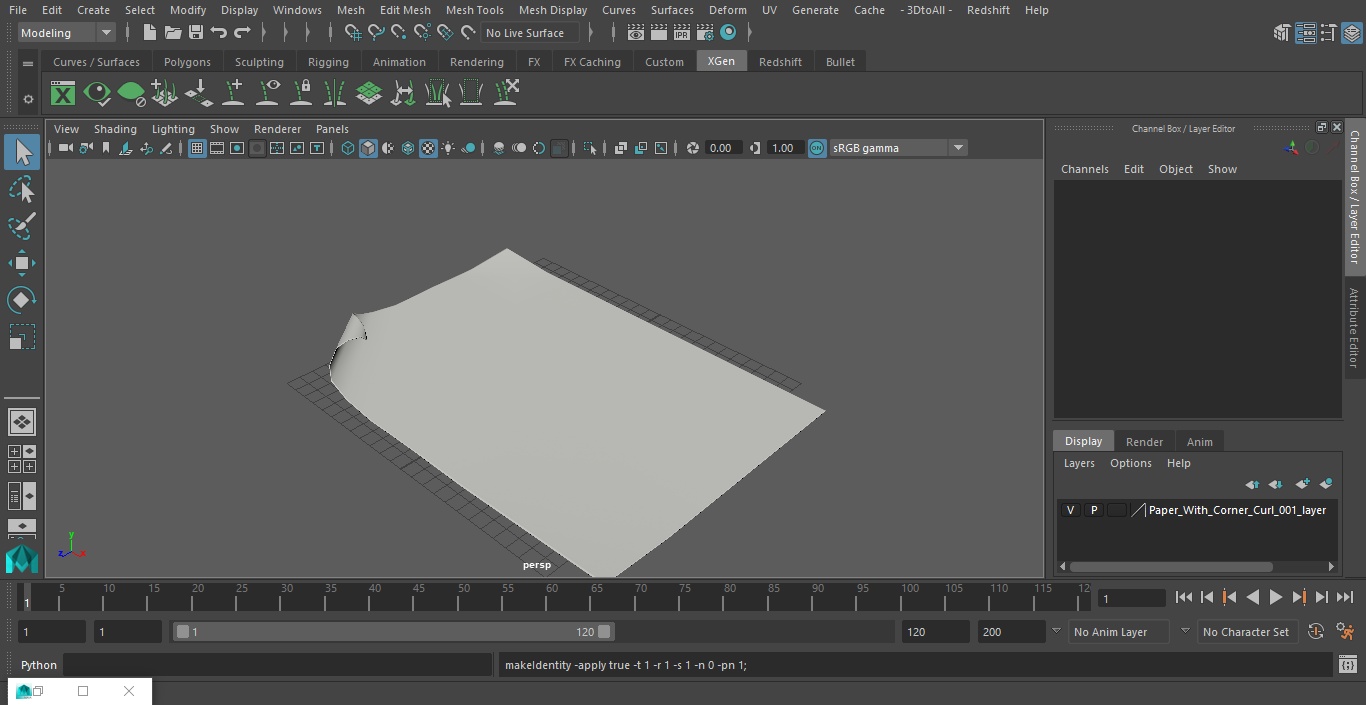Switch to the Rigging shelf tab

pyautogui.click(x=328, y=62)
